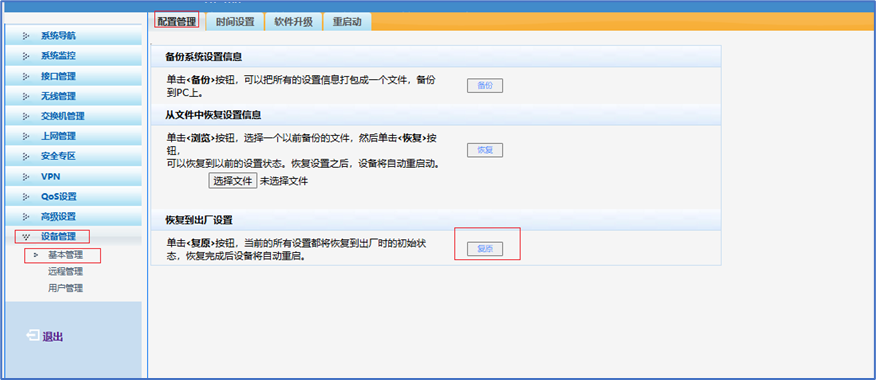Click arrow icon next to QoS设置
876x380 pixels.
point(26,197)
